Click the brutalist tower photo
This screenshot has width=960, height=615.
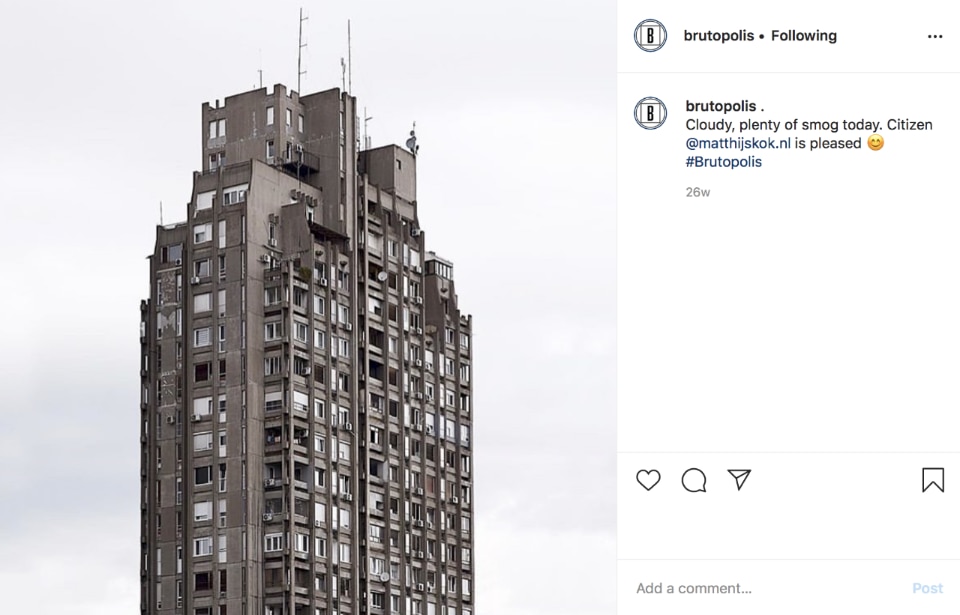point(309,308)
